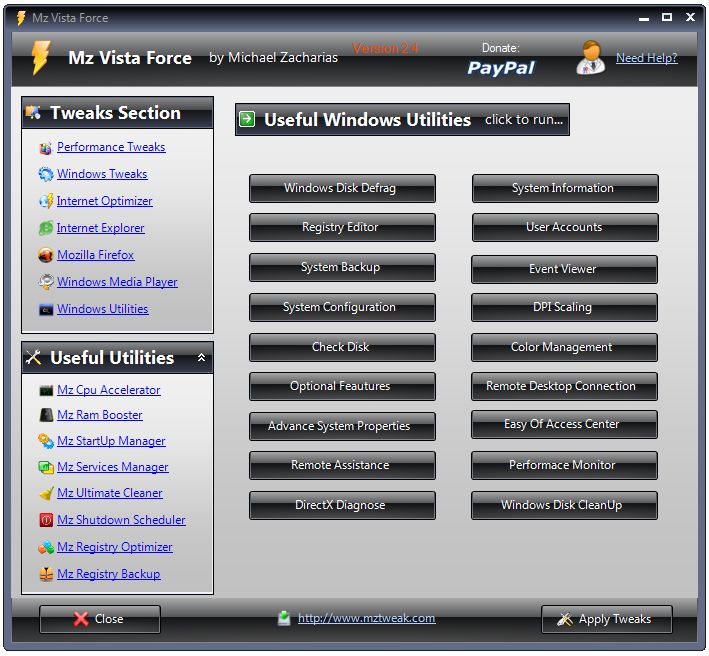The image size is (709, 656).
Task: Collapse the Useful Utilities panel
Action: tap(201, 358)
